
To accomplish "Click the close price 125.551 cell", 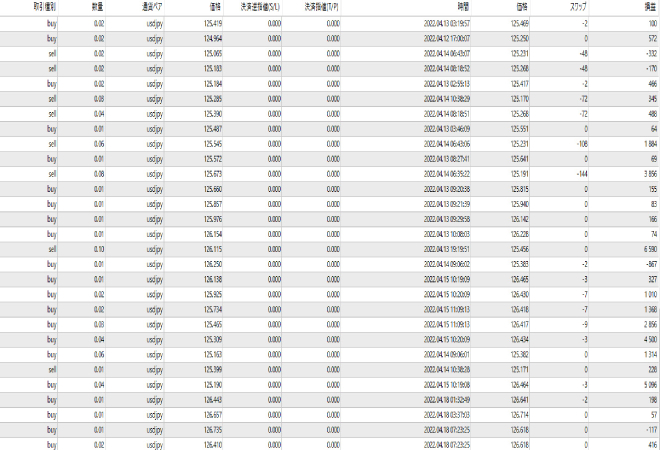I will [520, 129].
